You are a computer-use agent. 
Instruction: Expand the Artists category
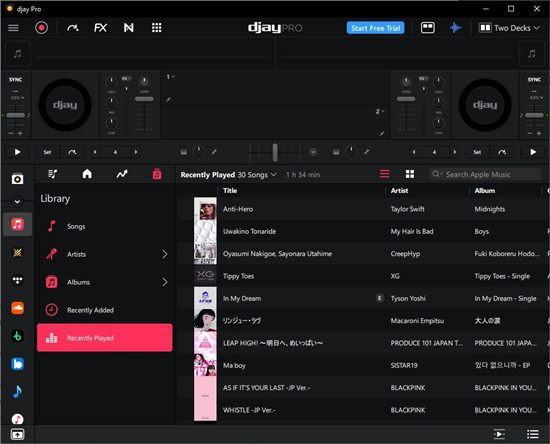click(165, 254)
